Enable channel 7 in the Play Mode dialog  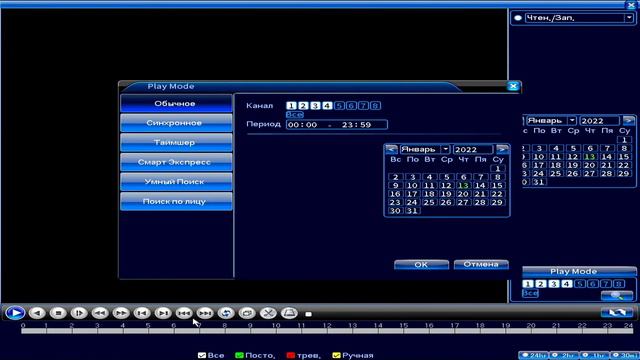point(363,106)
